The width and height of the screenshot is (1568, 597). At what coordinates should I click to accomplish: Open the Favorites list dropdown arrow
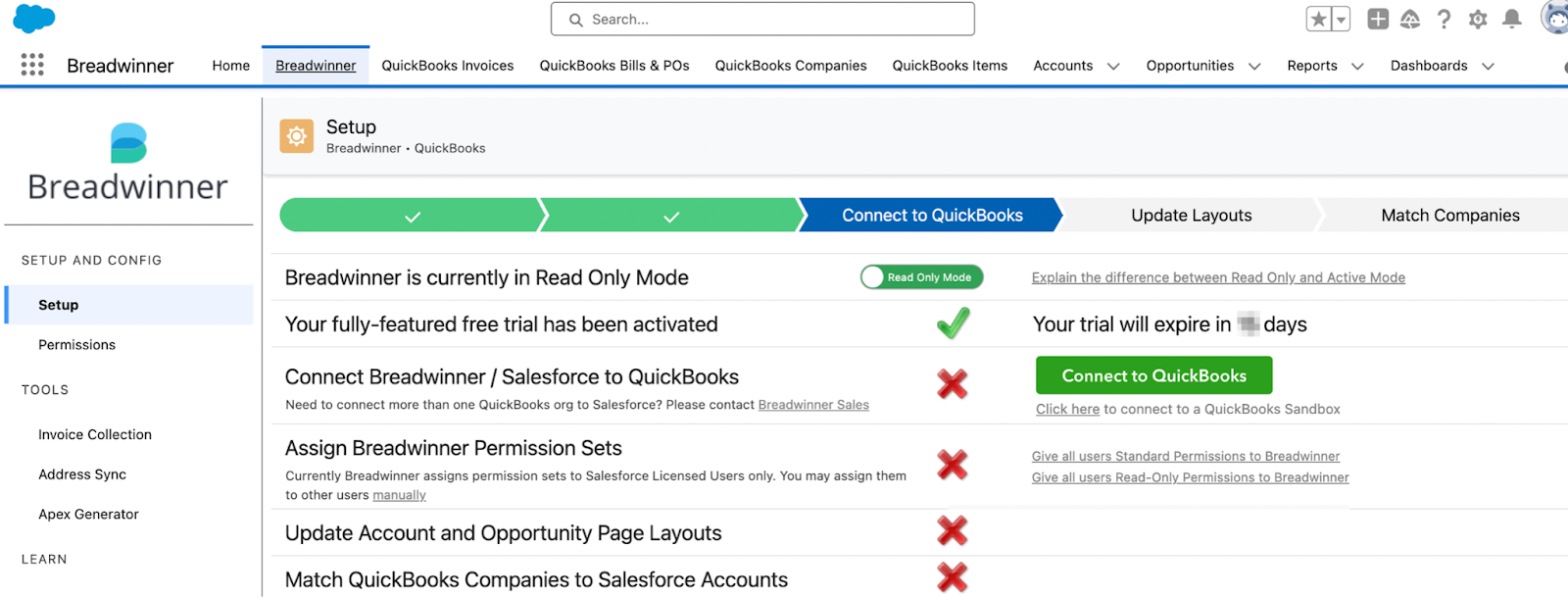pyautogui.click(x=1341, y=19)
